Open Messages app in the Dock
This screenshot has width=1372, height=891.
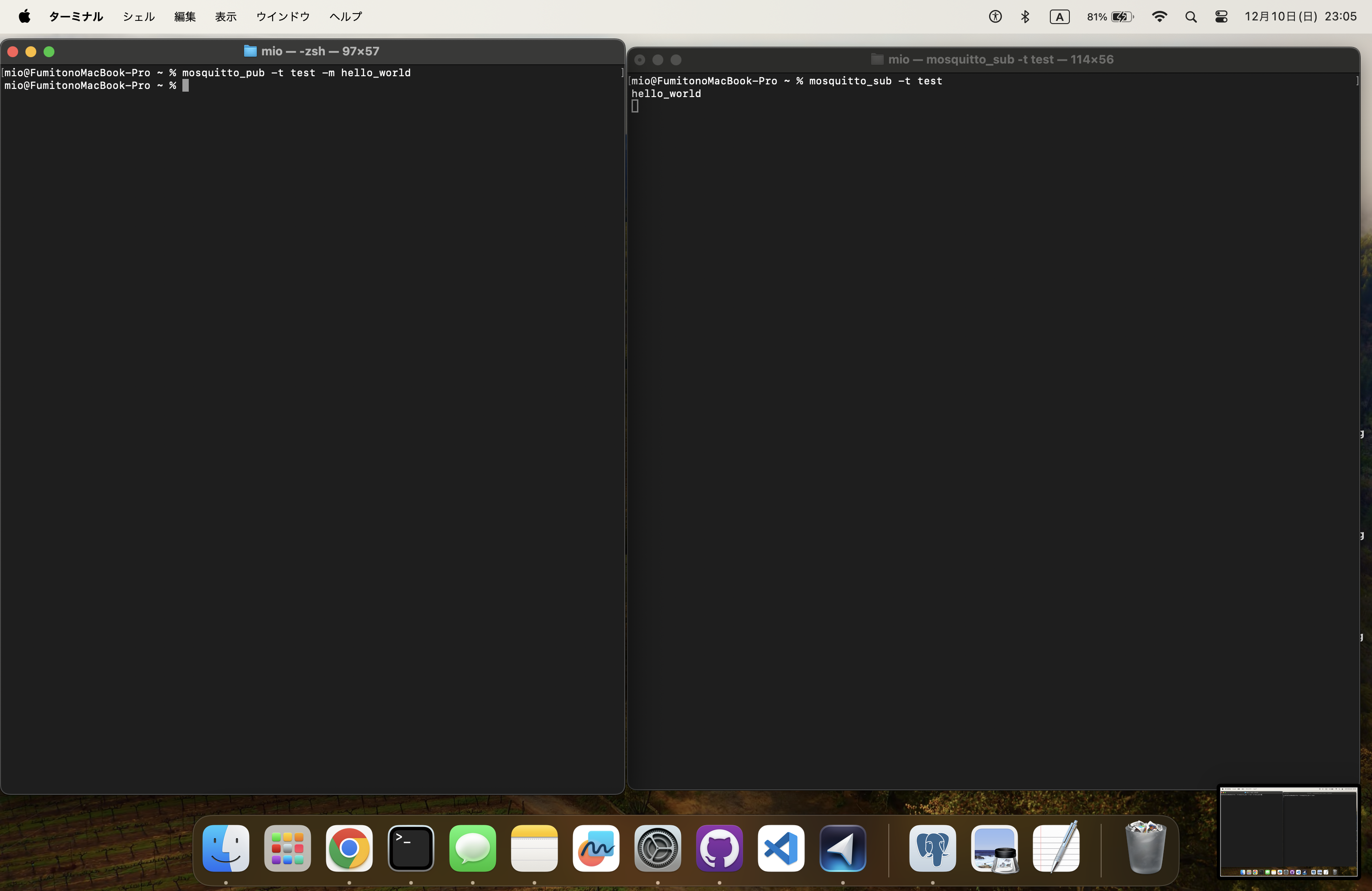point(472,848)
